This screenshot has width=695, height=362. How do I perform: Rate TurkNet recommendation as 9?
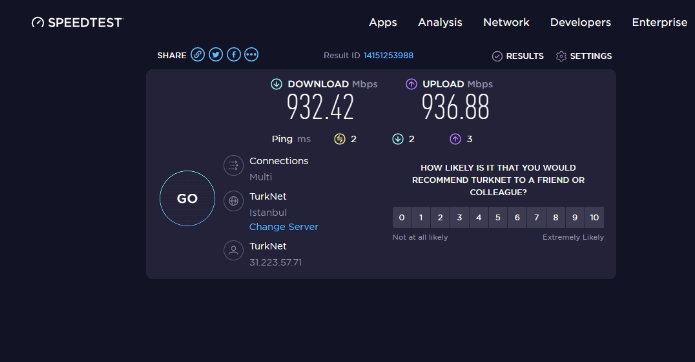(575, 218)
